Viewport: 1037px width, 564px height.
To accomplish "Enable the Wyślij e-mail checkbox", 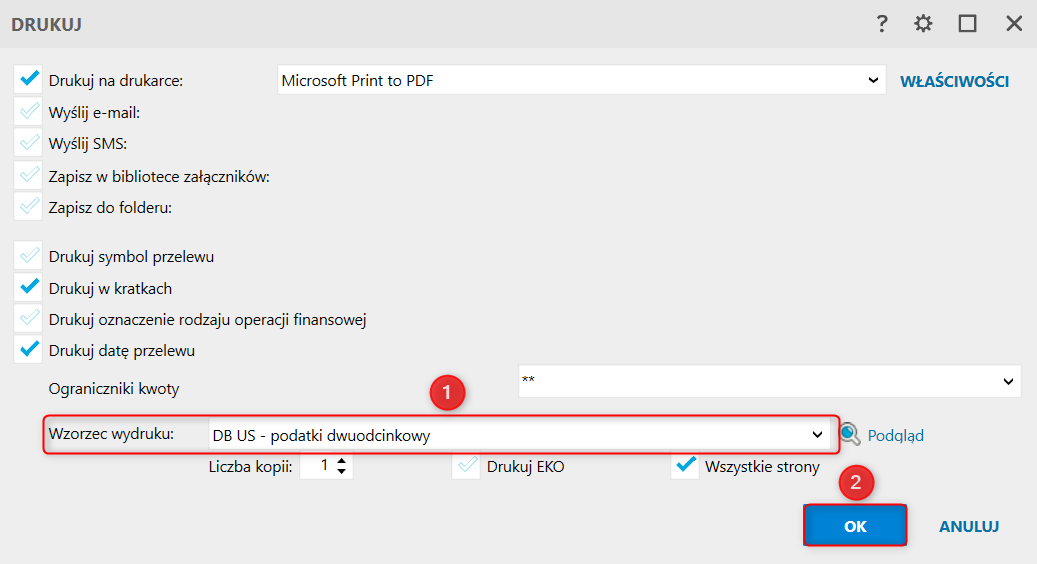I will click(29, 112).
